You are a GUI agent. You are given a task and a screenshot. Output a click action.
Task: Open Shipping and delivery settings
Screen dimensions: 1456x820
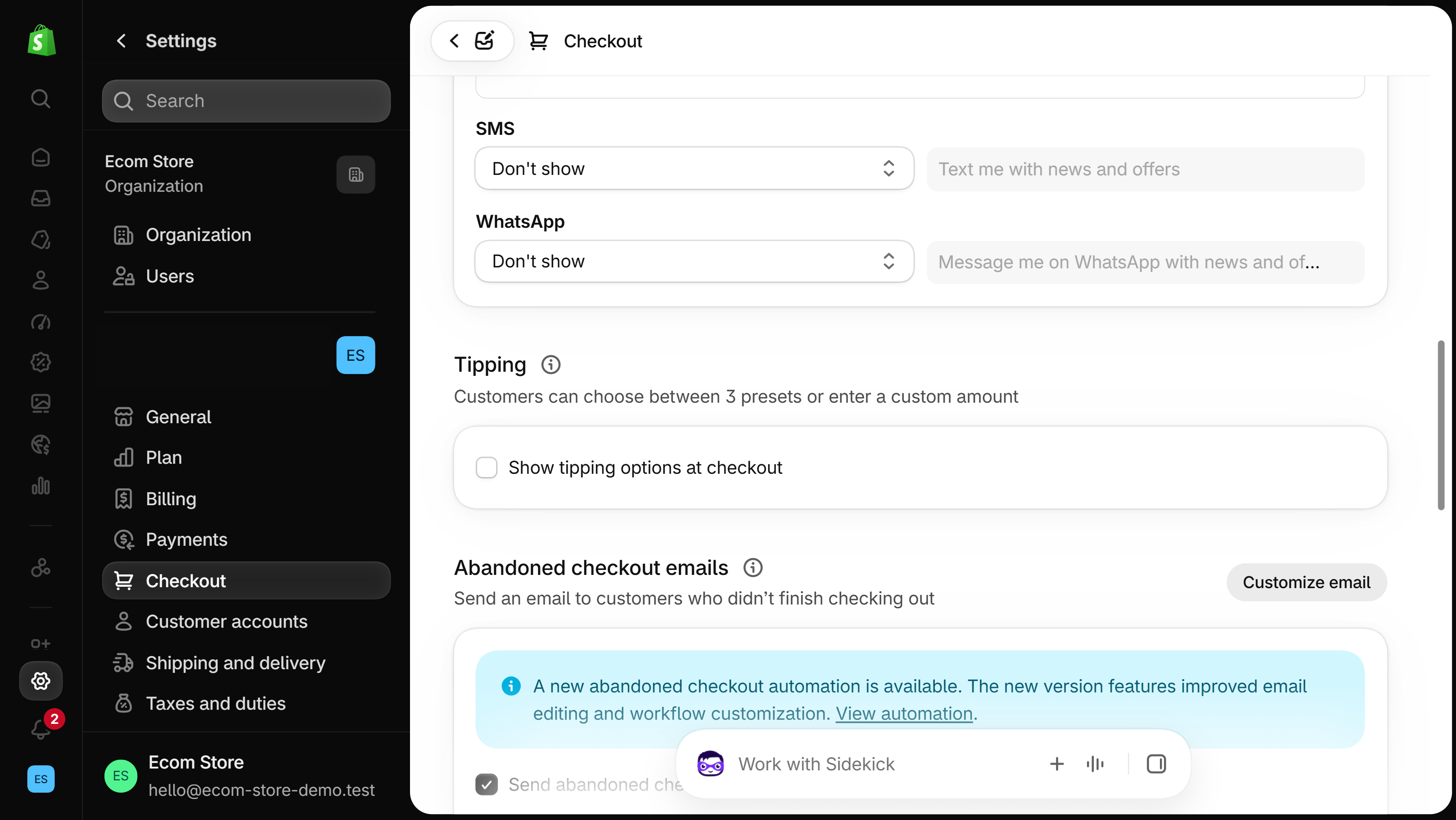pyautogui.click(x=246, y=662)
